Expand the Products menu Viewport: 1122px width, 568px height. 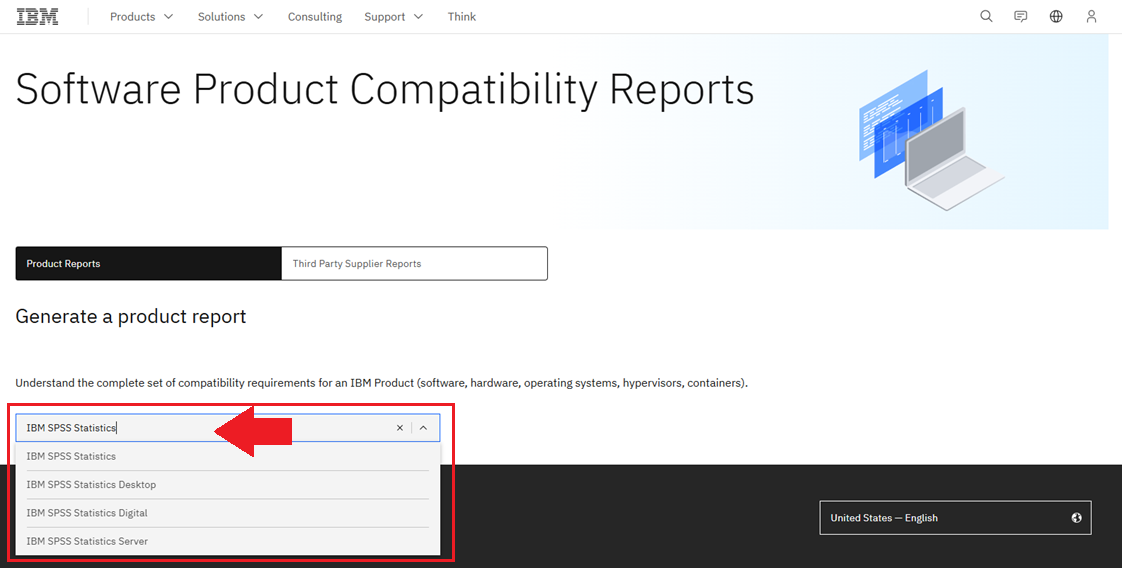pyautogui.click(x=141, y=16)
